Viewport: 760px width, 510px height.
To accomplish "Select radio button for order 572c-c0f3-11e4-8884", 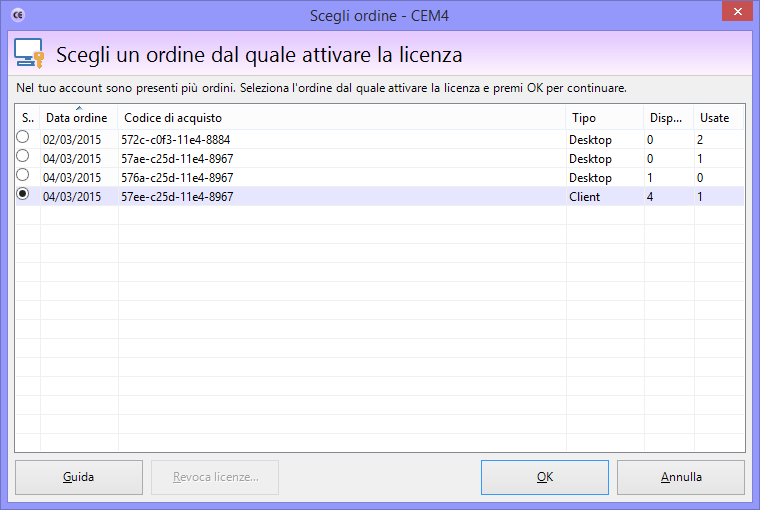I will pos(23,137).
